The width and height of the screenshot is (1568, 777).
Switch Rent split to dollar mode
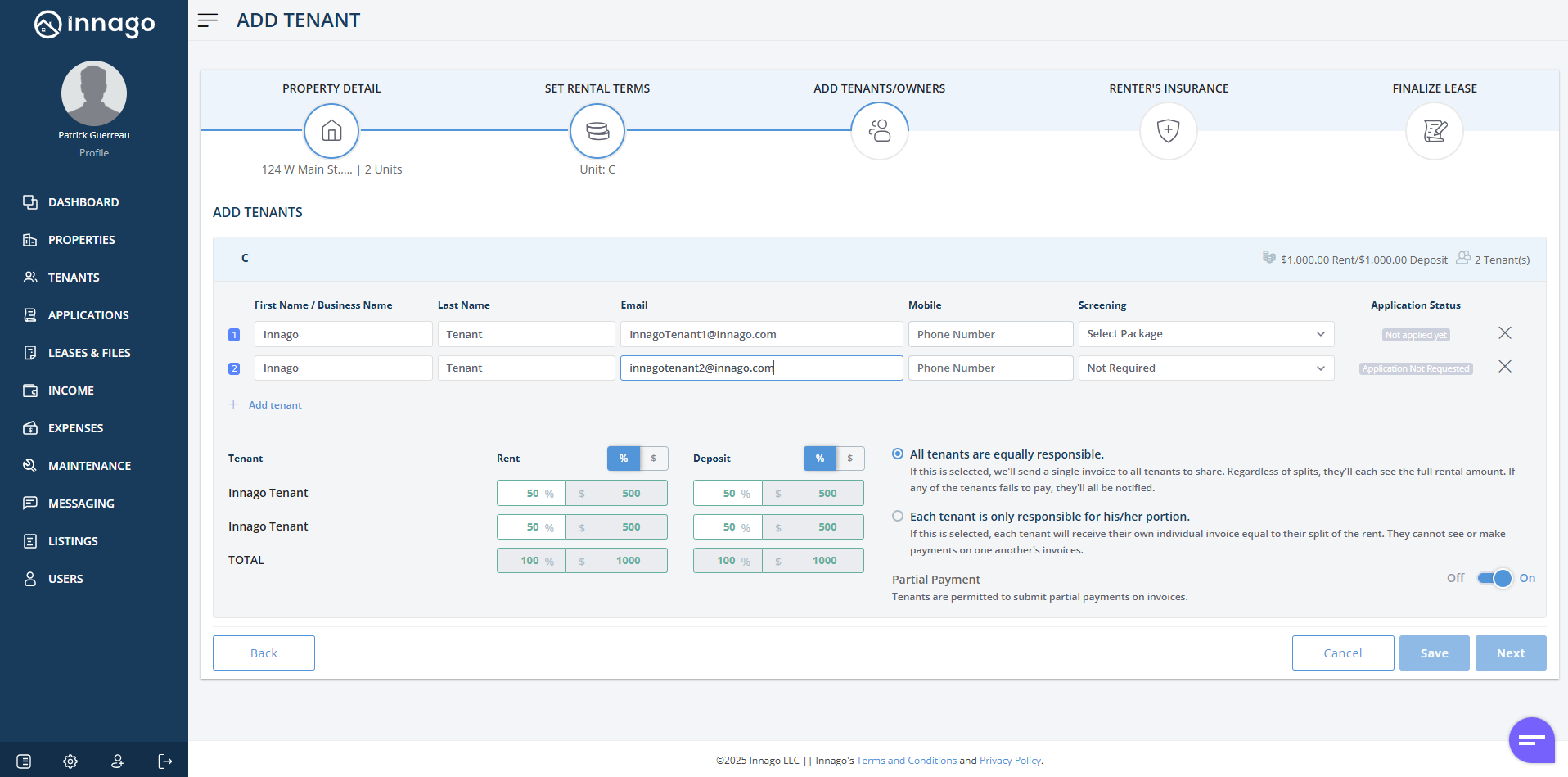click(653, 459)
